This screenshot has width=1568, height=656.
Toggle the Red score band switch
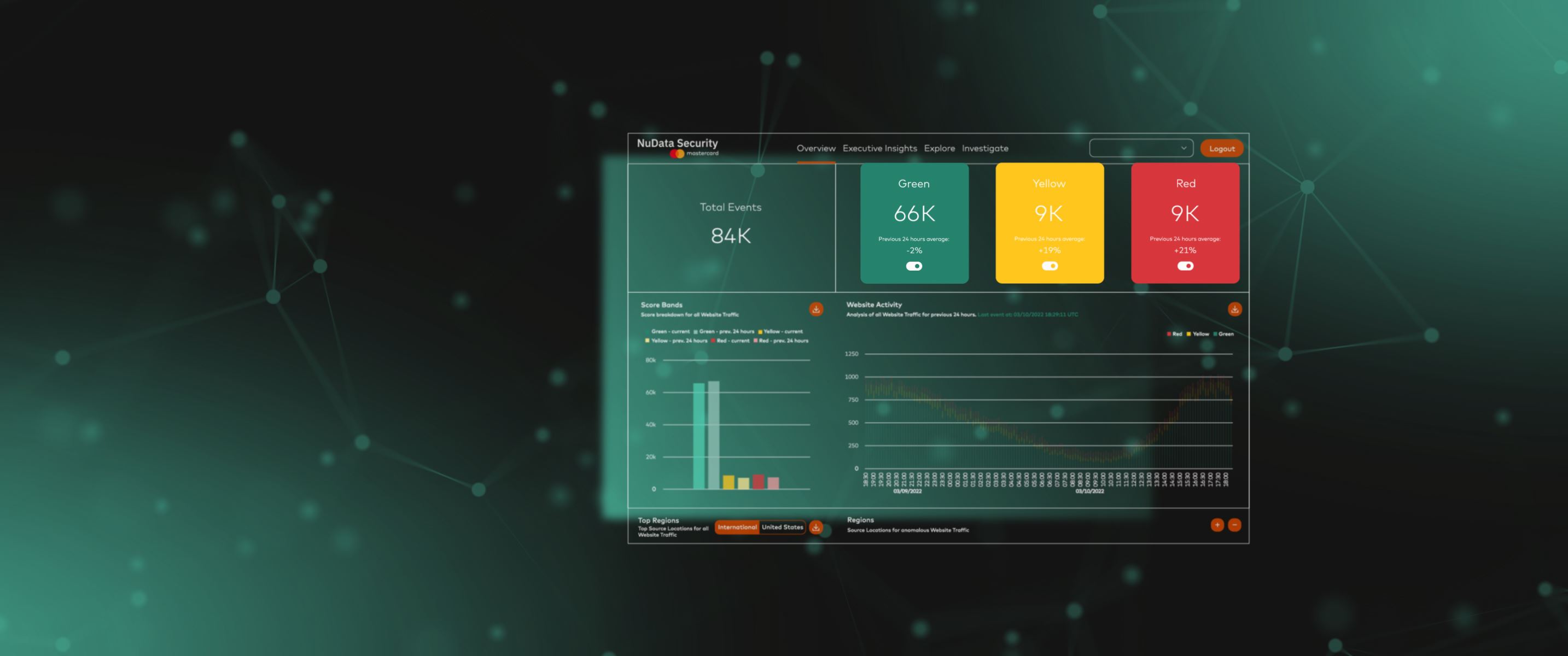[1185, 266]
